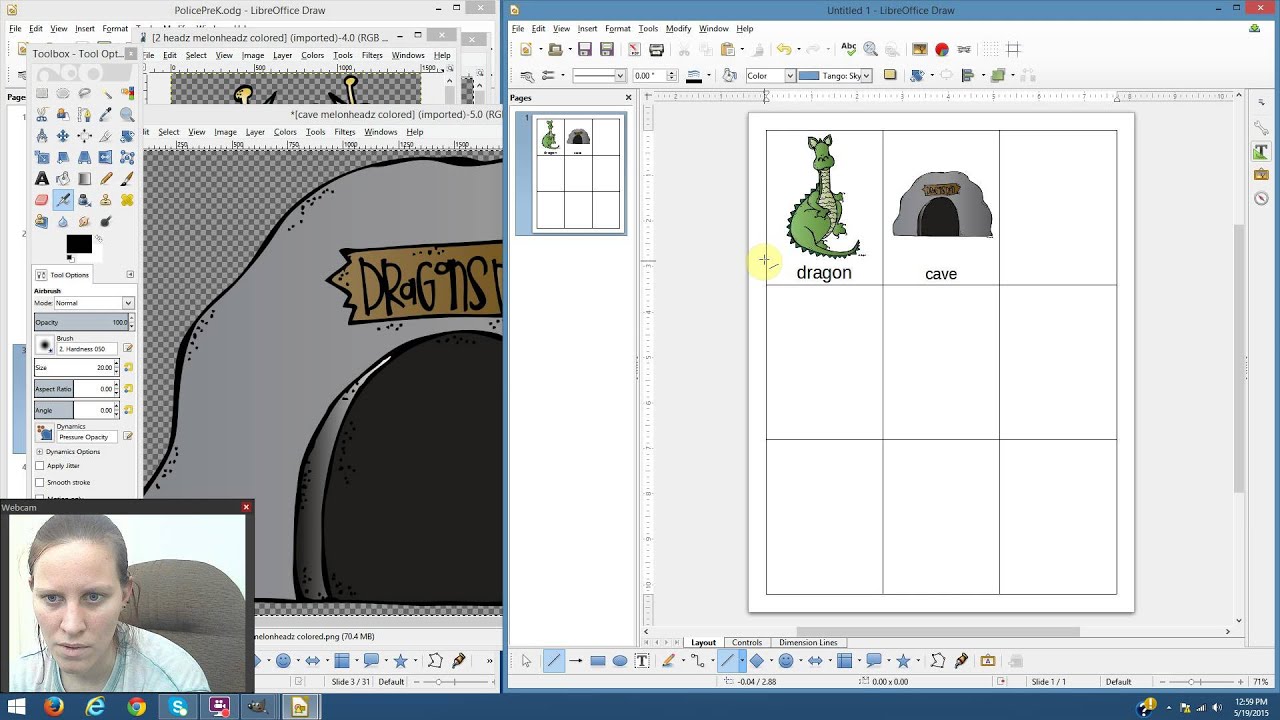Open Draw's Insert menu
Image resolution: width=1280 pixels, height=720 pixels.
pos(587,28)
